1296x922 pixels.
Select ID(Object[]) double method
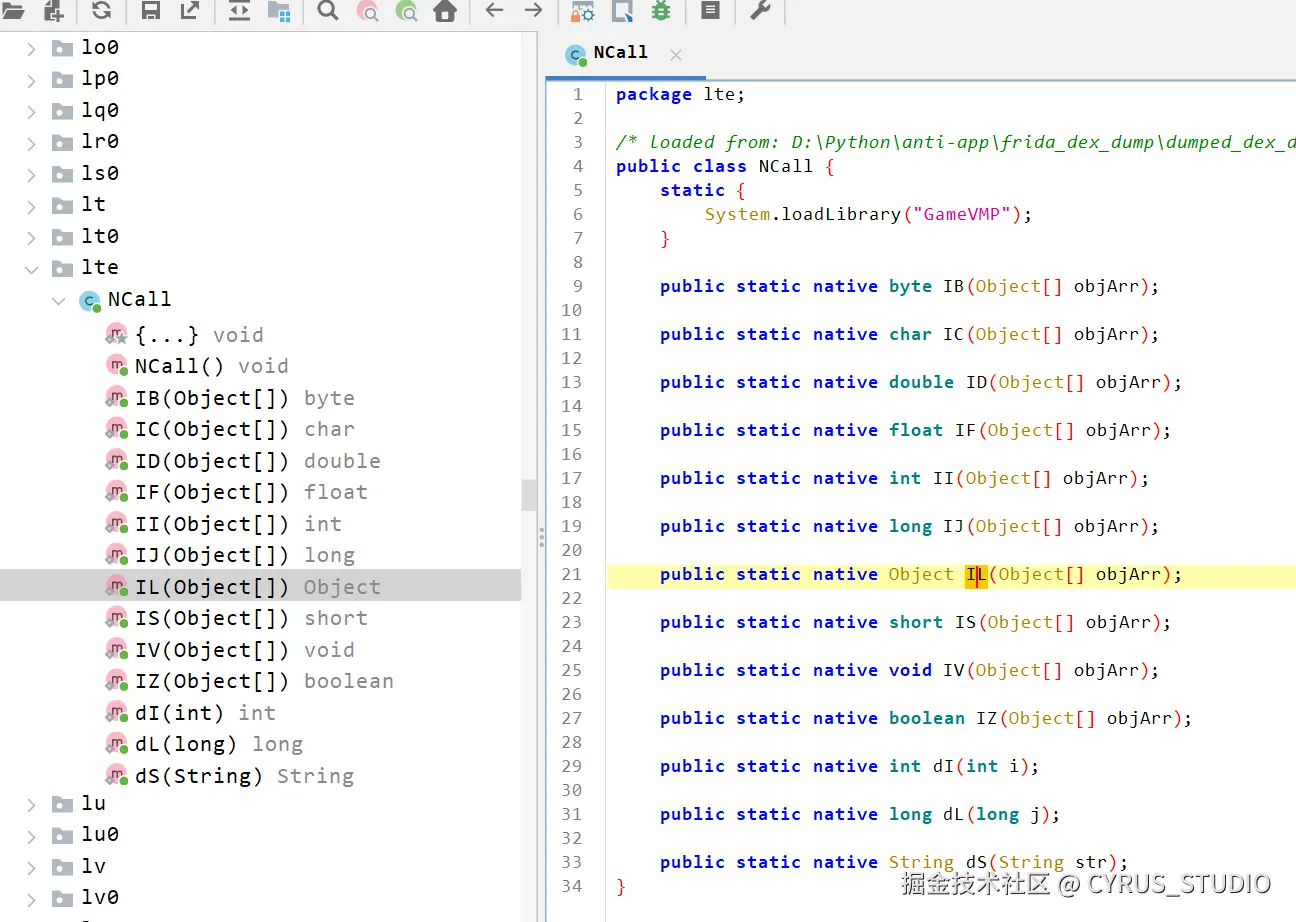click(x=258, y=461)
